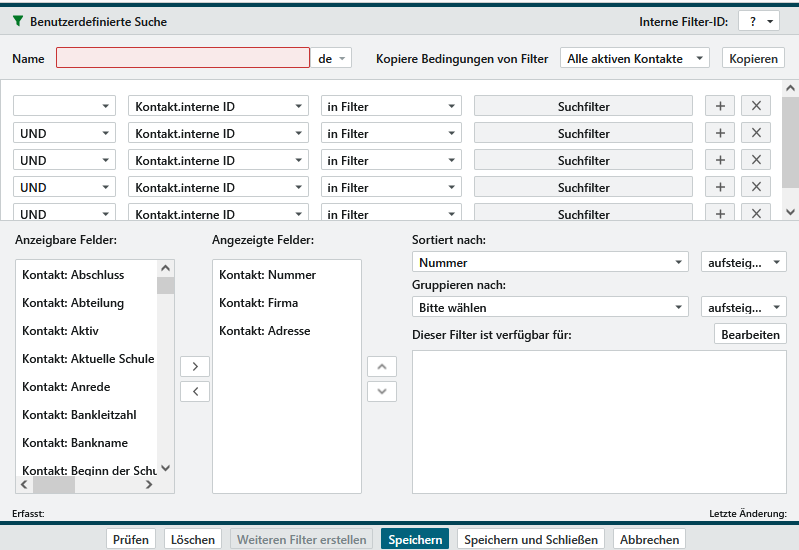Expand the 'Alle aktiven Kontakte' filter dropdown
799x550 pixels.
634,59
